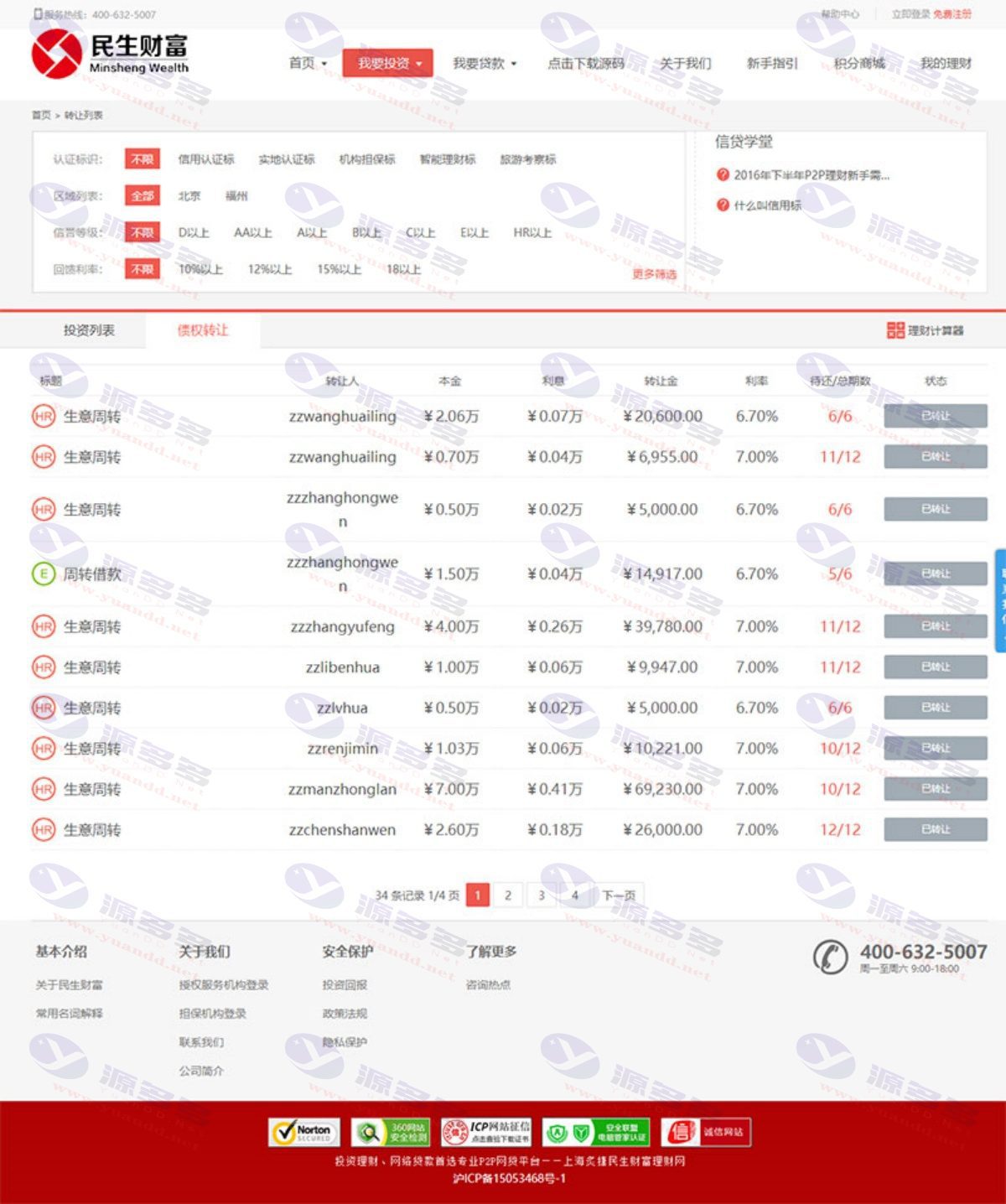
Task: Open article 2016年下半年P2P理财新手需
Action: (812, 175)
